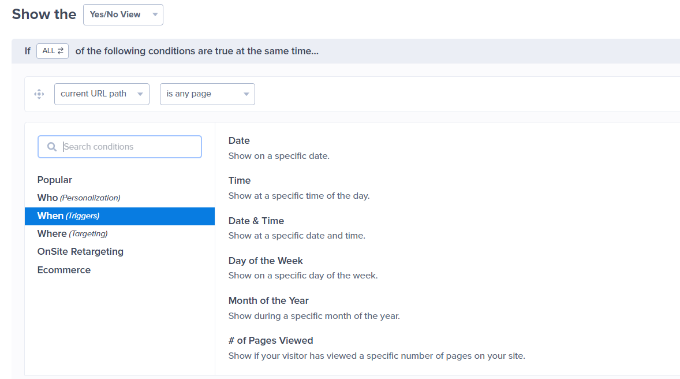
Task: Choose the Date condition
Action: pos(239,140)
